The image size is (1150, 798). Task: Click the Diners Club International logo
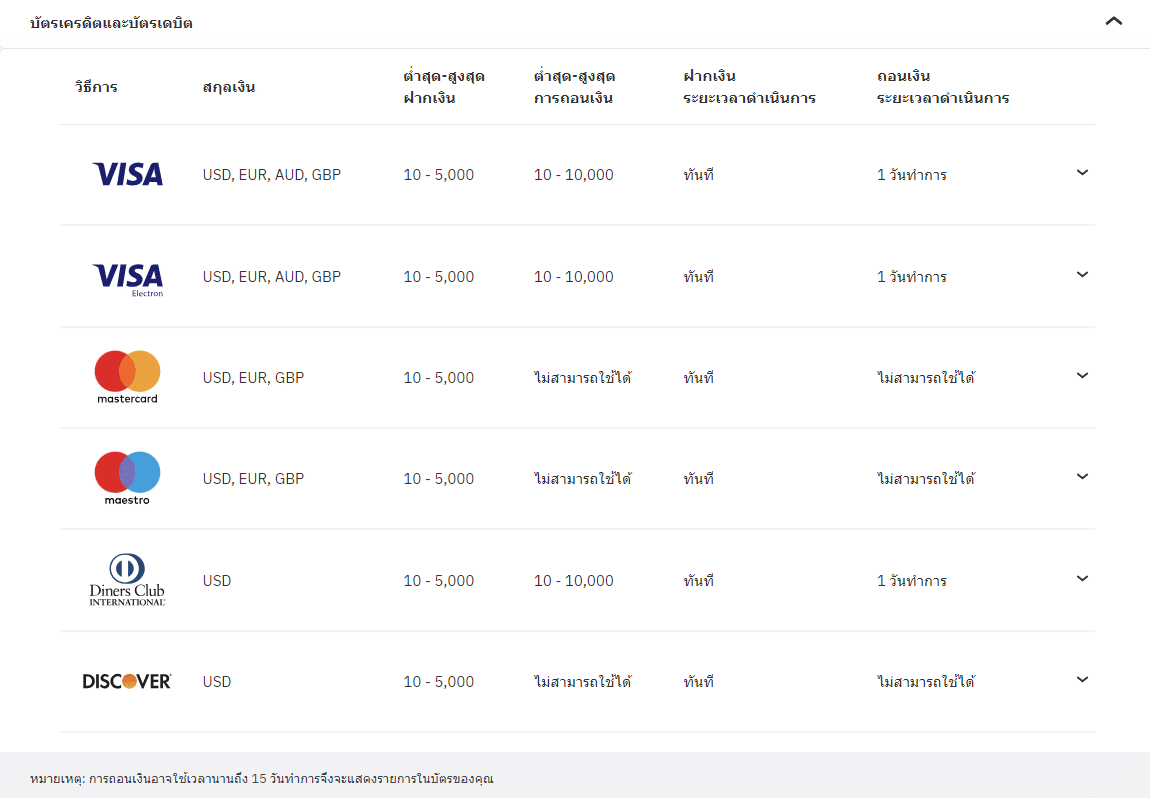[x=127, y=580]
